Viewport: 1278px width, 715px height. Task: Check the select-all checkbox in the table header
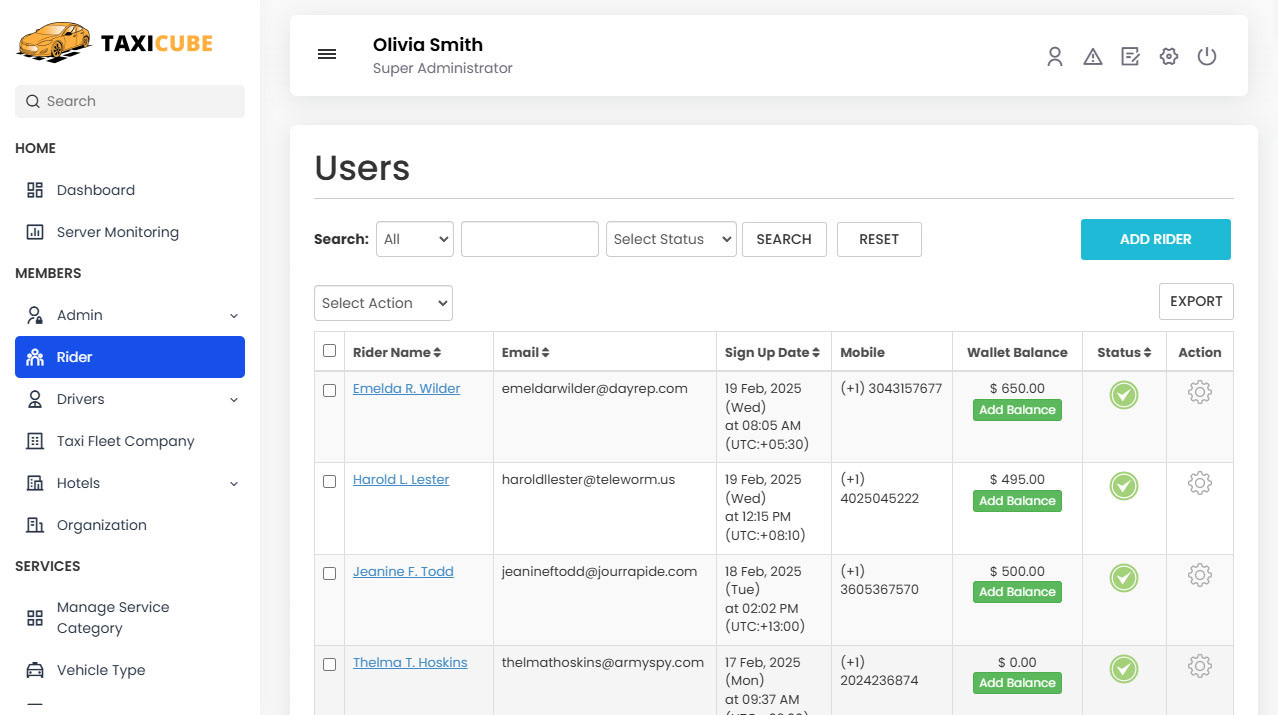pos(329,351)
